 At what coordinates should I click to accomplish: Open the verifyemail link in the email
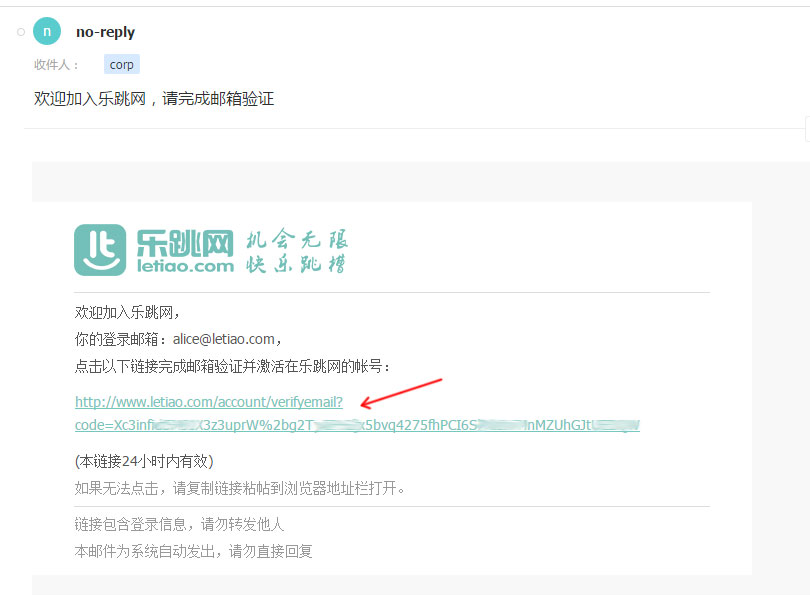coord(209,402)
